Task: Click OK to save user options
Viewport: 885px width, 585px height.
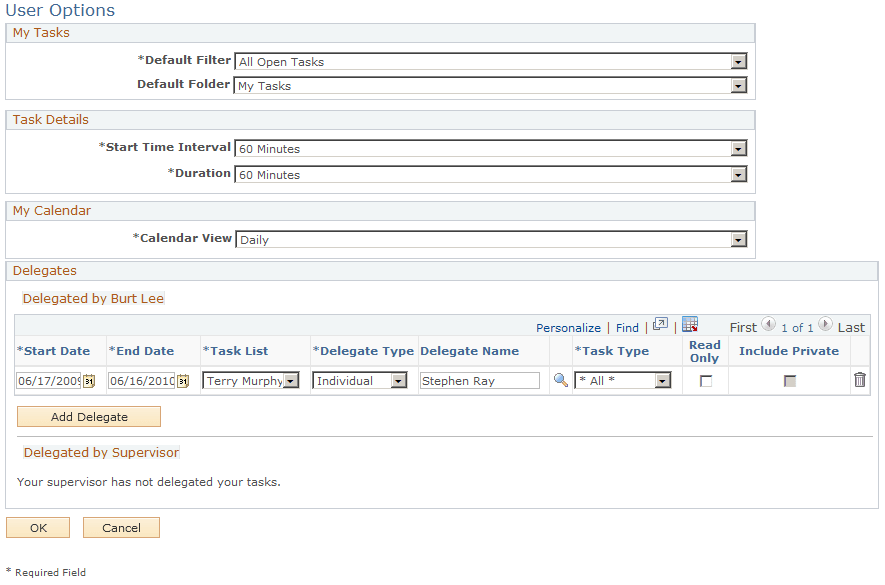Action: pos(37,528)
